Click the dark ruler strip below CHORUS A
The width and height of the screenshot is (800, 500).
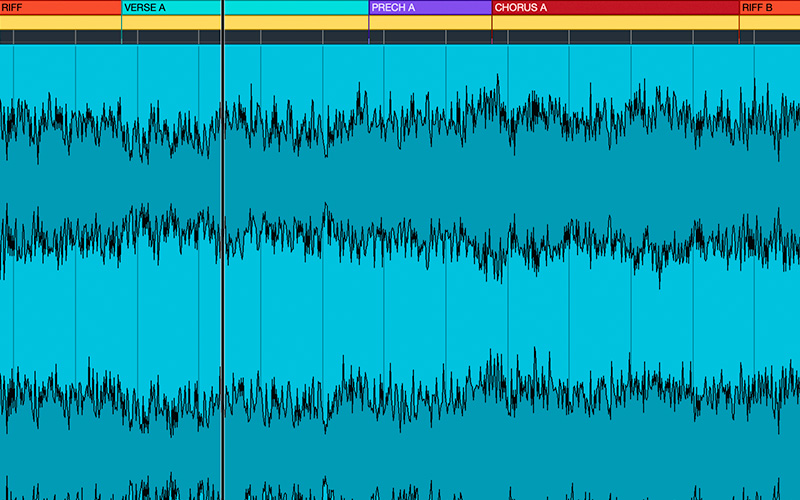615,37
